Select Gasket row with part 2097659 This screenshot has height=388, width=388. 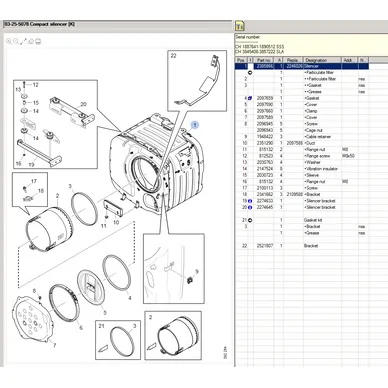click(x=302, y=98)
